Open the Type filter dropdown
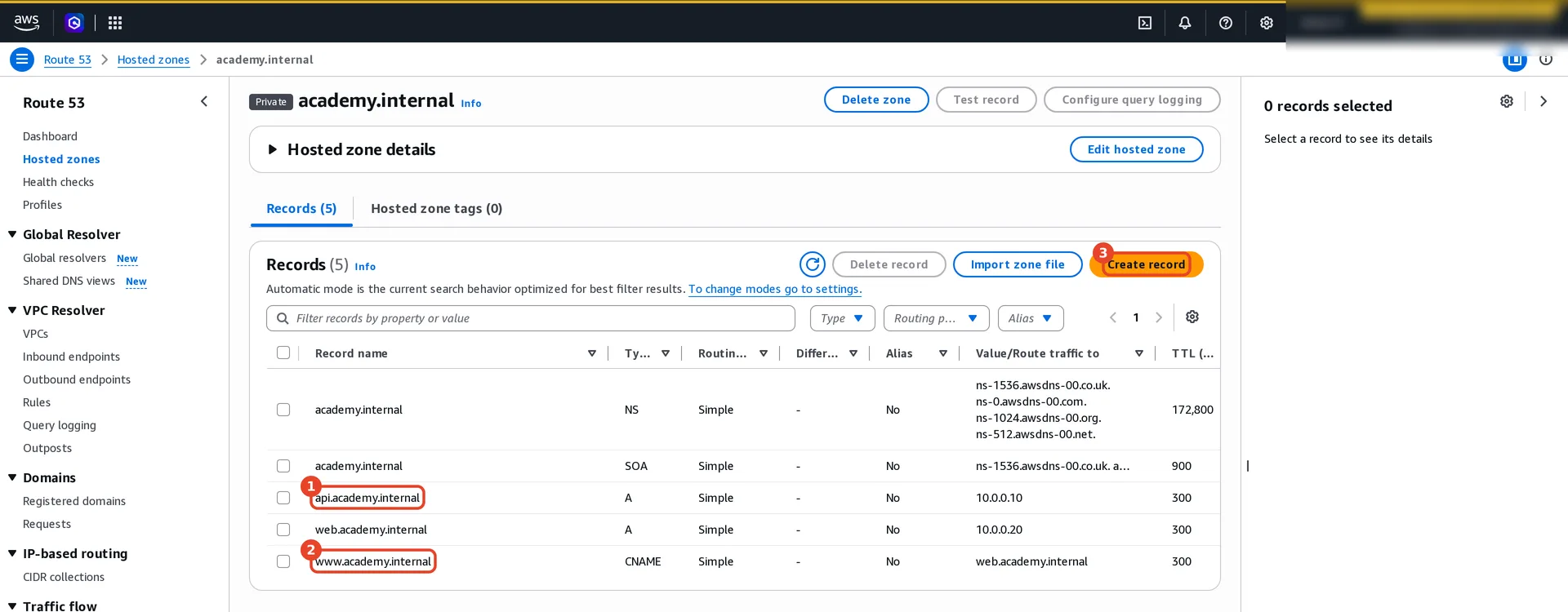The image size is (1568, 612). (x=843, y=318)
